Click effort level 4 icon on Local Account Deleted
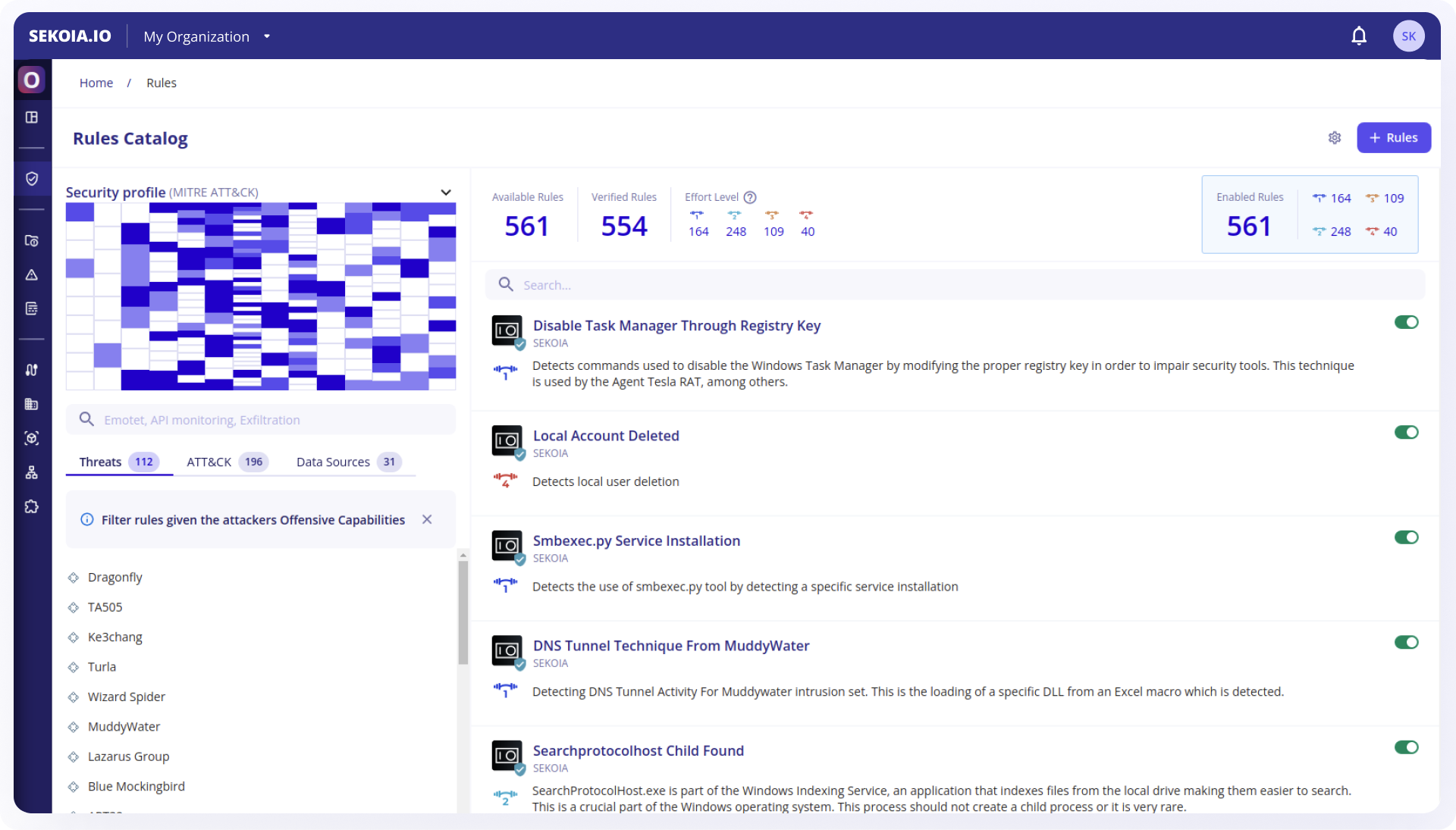The height and width of the screenshot is (830, 1456). click(x=505, y=481)
